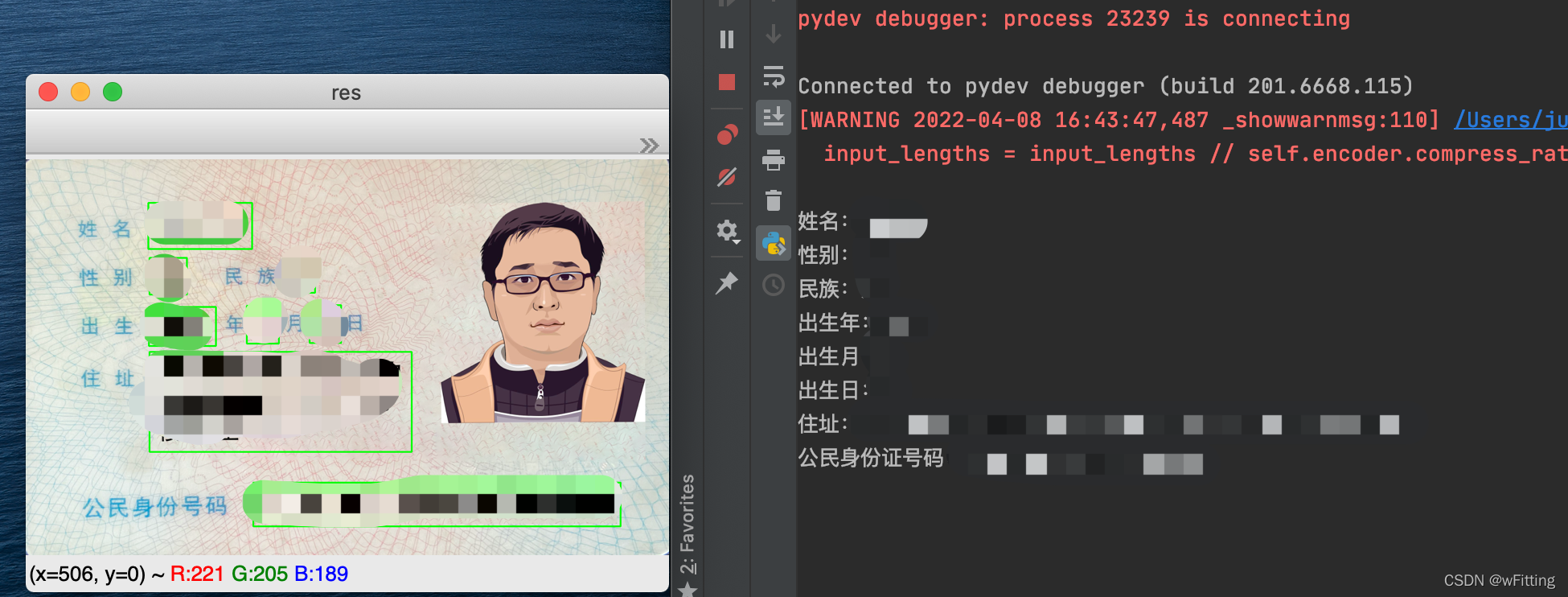Open the /Users/ju file path link
1568x597 pixels.
point(1511,120)
